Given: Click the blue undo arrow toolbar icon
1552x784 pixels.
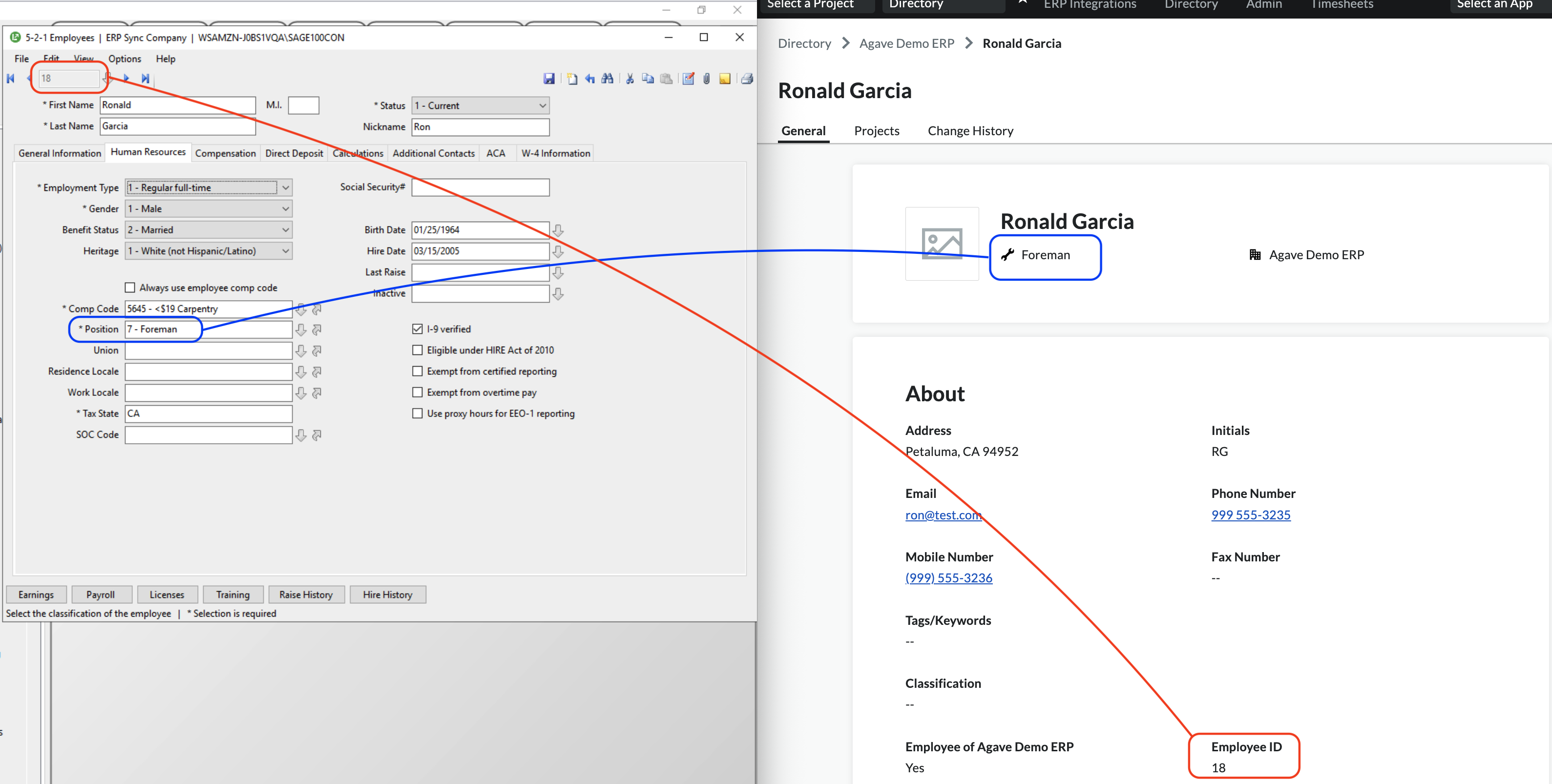Looking at the screenshot, I should pos(590,78).
